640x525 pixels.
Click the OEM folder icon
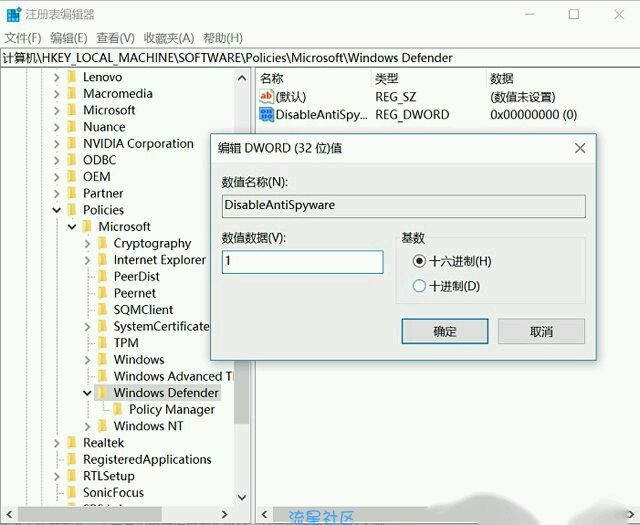pos(72,177)
